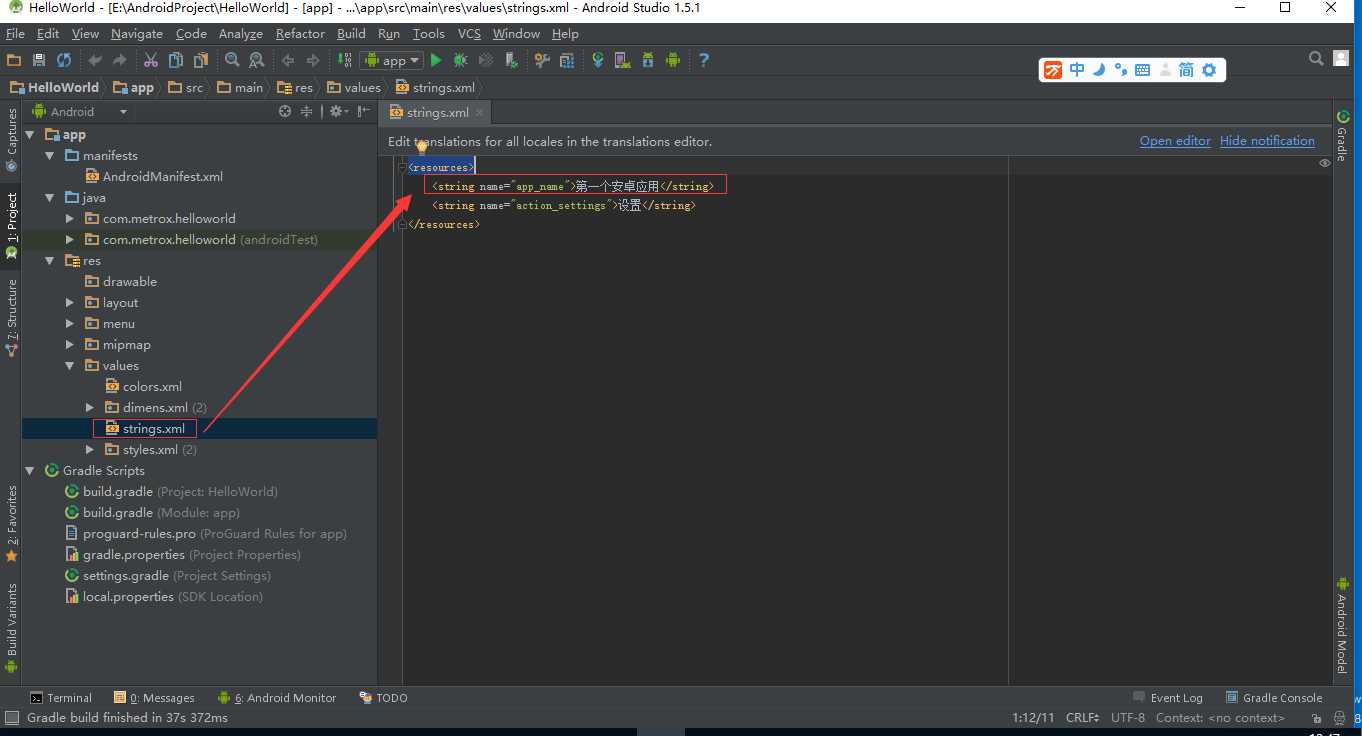The height and width of the screenshot is (736, 1362).
Task: Click the Make Project icon
Action: point(344,60)
